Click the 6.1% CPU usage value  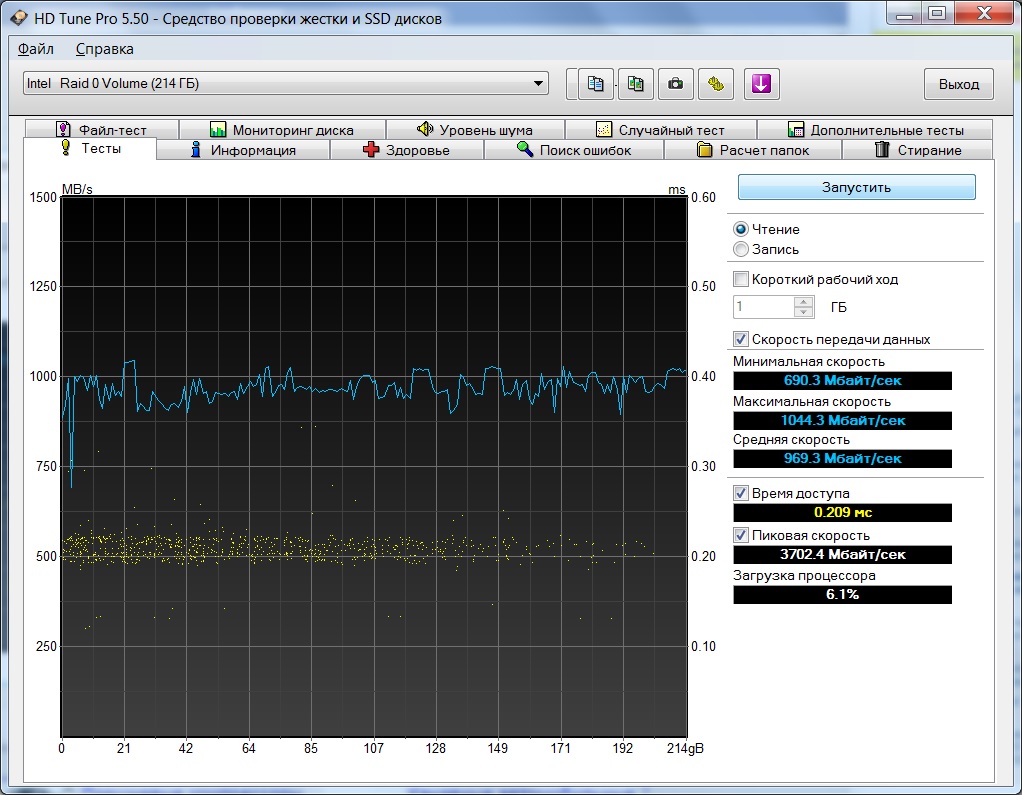click(x=842, y=594)
